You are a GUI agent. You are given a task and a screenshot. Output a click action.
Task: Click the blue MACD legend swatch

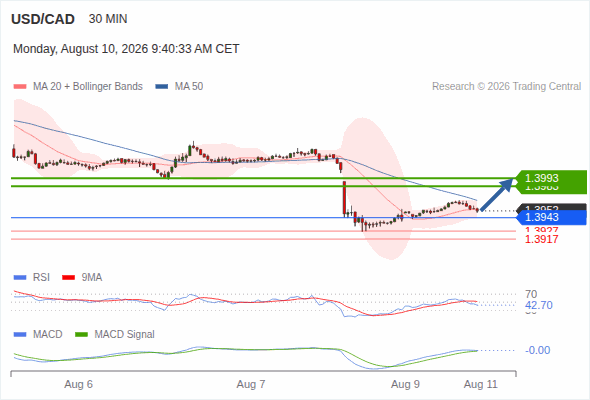coord(20,335)
